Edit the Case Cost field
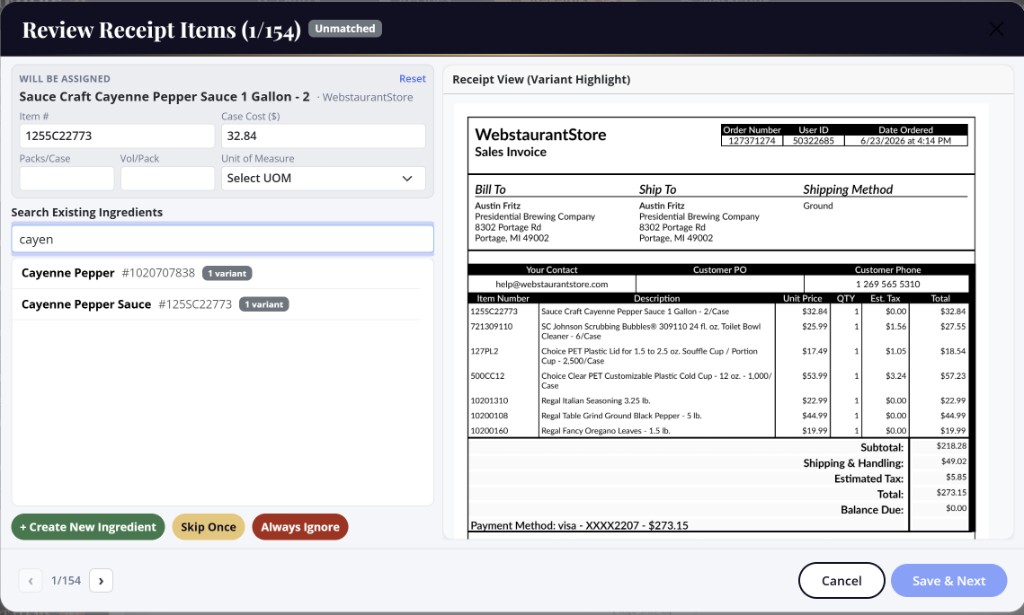Screen dimensions: 1024x615 [x=323, y=136]
